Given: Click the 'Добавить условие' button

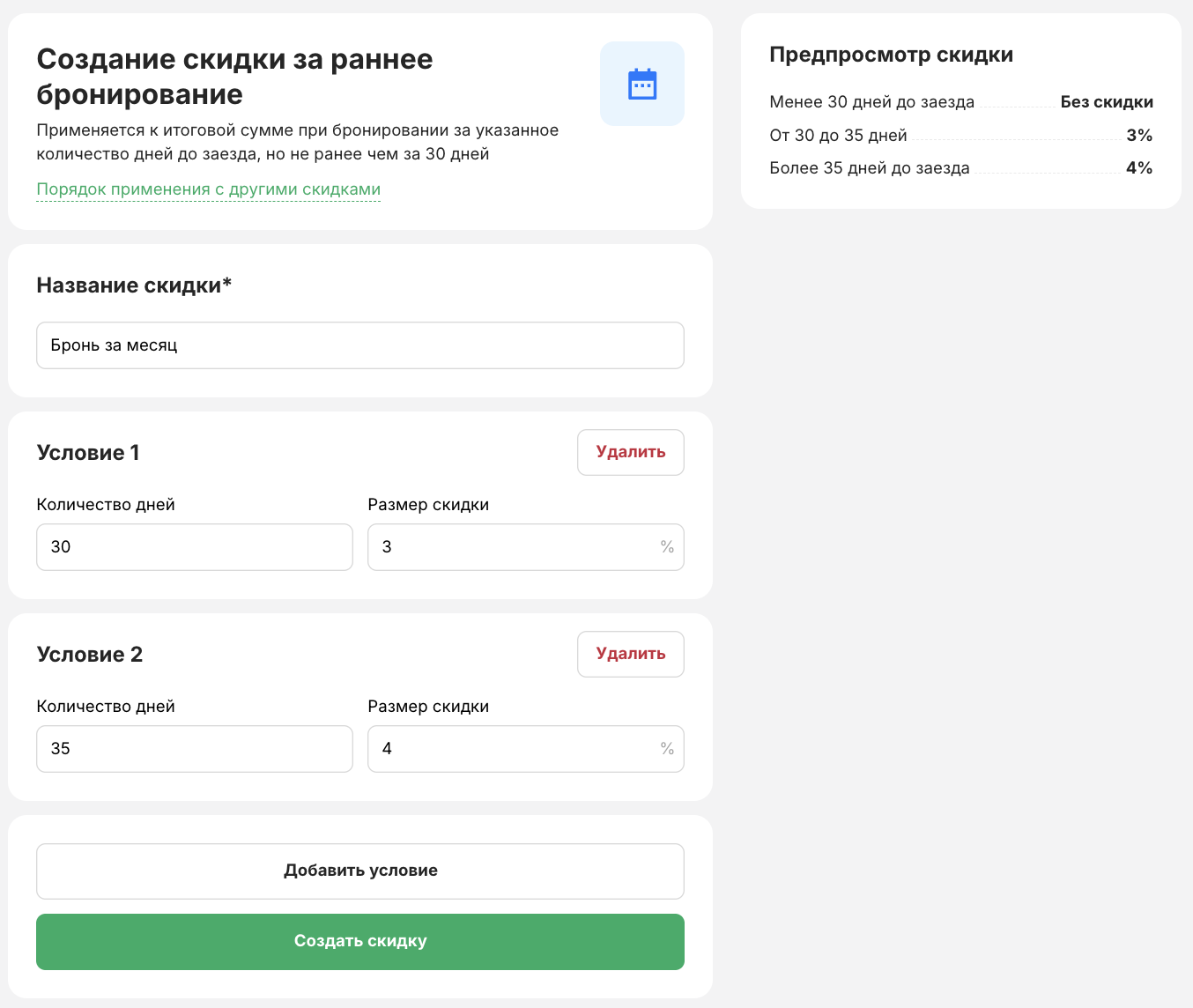Looking at the screenshot, I should click(360, 871).
